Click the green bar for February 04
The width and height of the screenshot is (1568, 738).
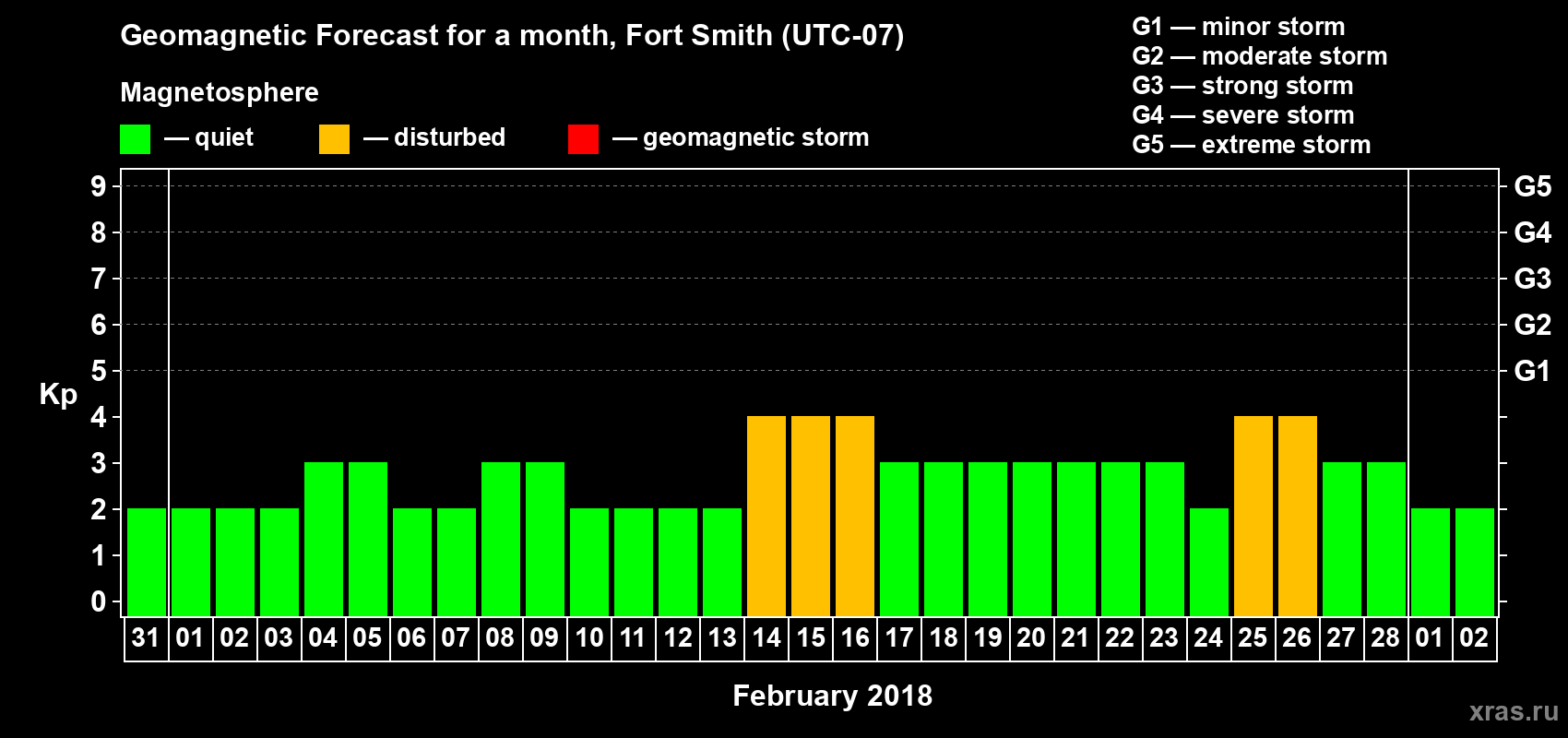pos(324,540)
